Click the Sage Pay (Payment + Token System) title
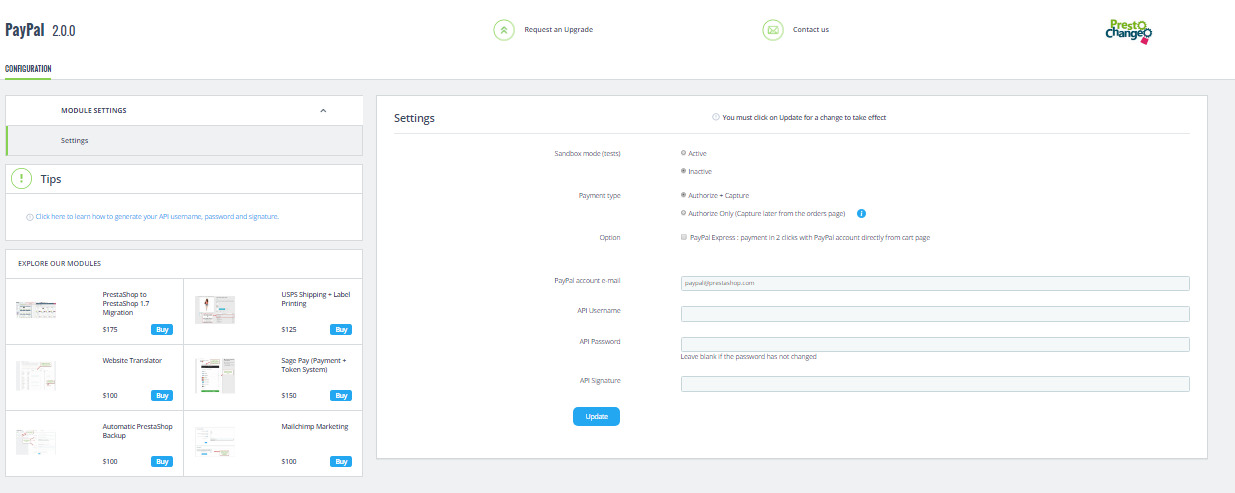 tap(314, 365)
